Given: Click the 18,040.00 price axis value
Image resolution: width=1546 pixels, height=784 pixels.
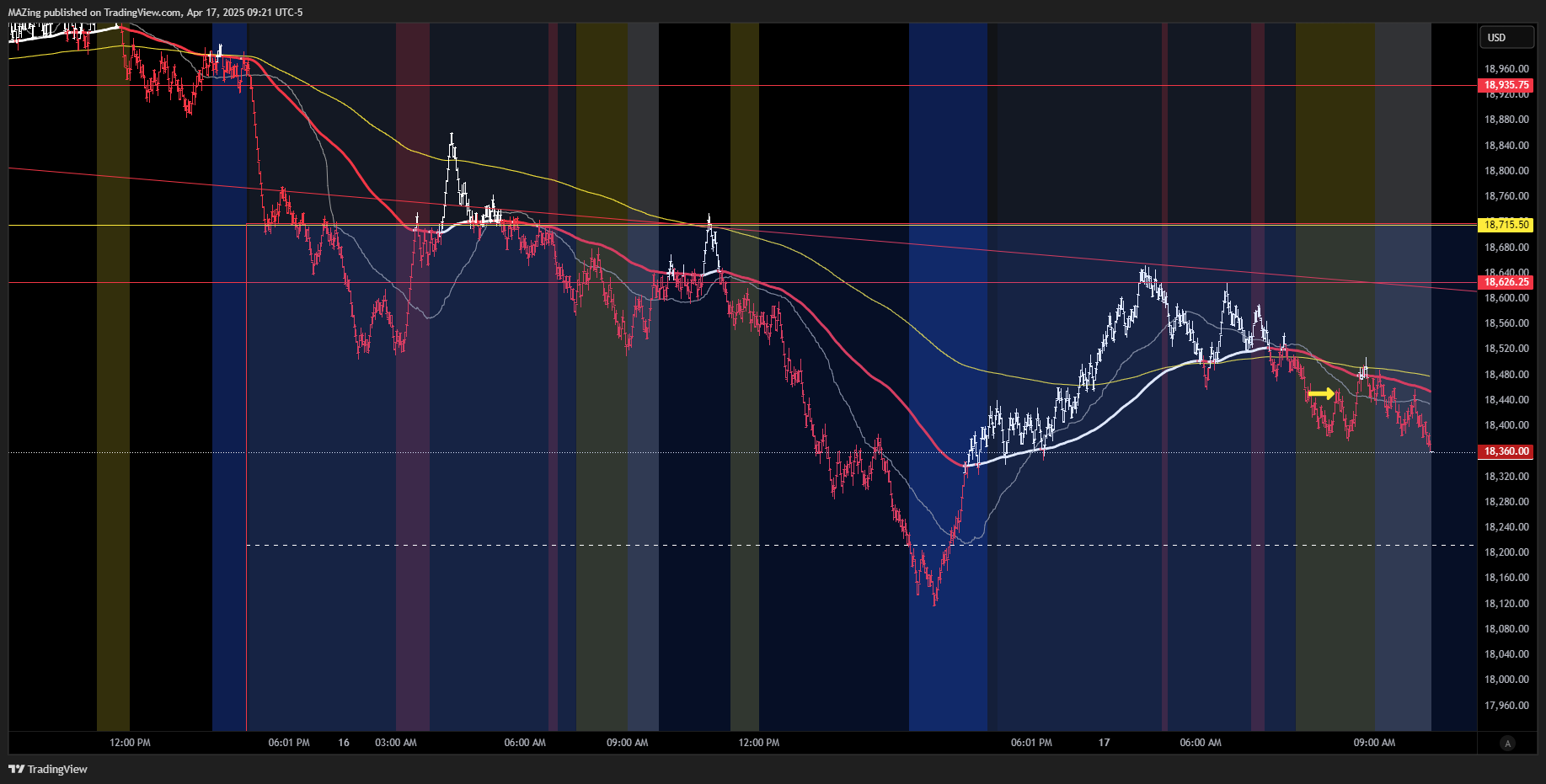Looking at the screenshot, I should [x=1506, y=654].
